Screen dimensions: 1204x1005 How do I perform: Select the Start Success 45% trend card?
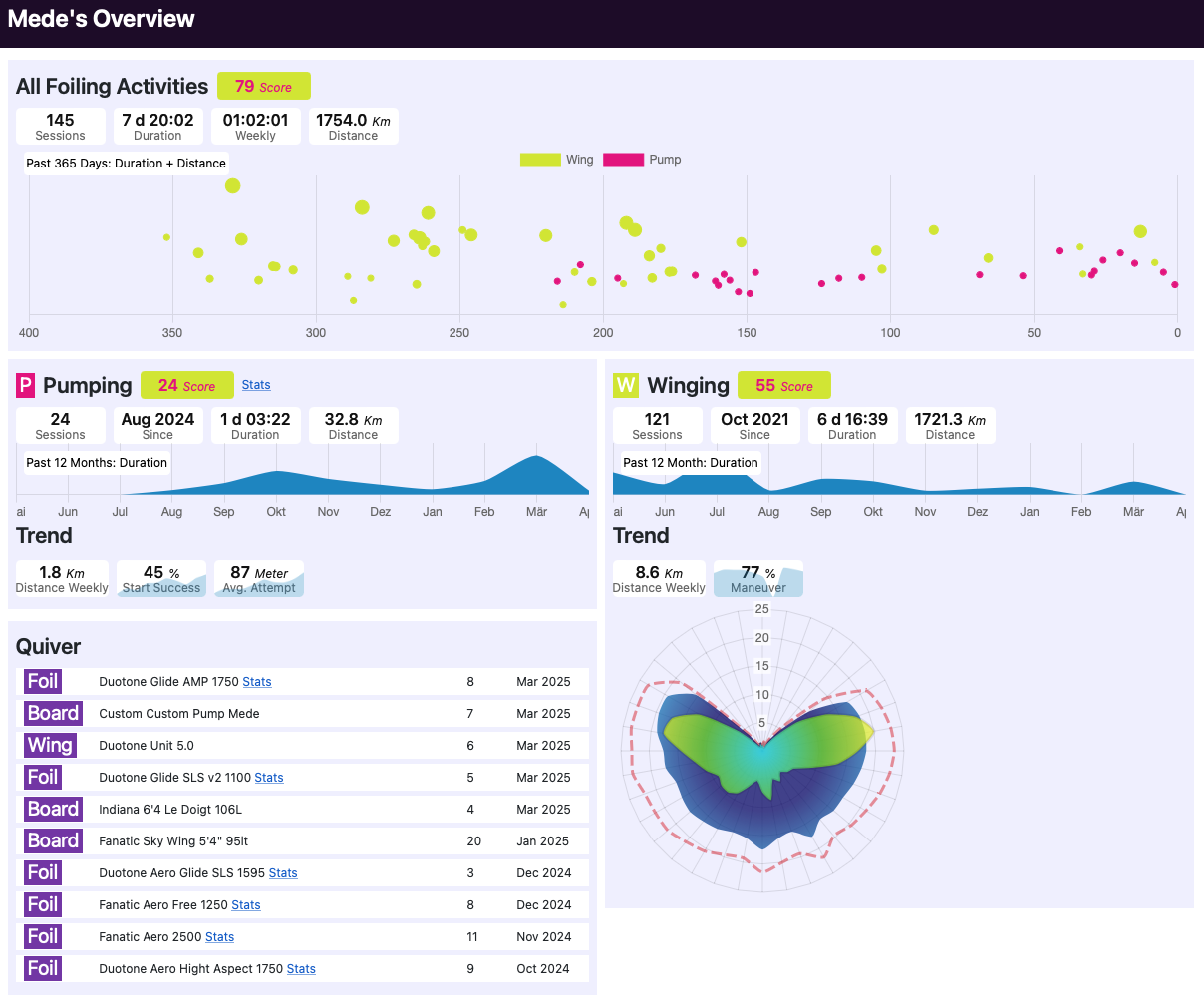click(x=161, y=579)
